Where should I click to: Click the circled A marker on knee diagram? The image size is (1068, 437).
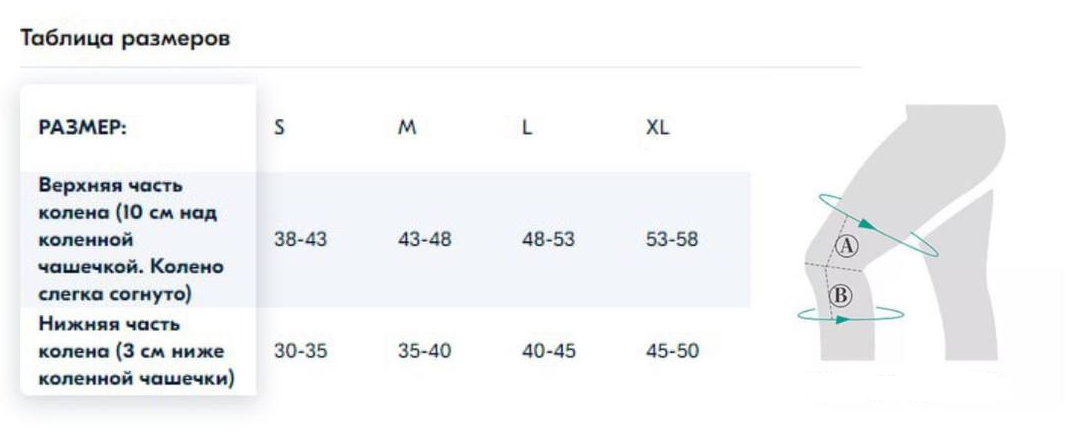click(846, 246)
